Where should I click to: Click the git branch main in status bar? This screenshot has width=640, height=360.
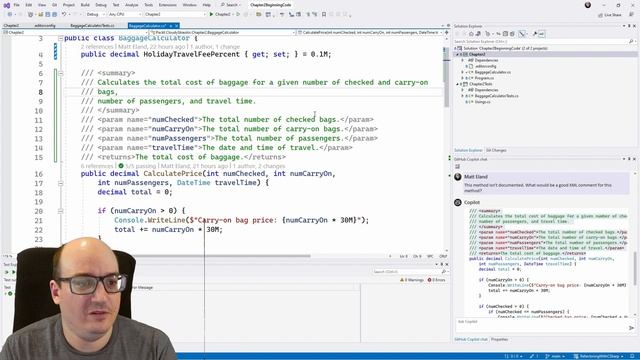pos(555,356)
